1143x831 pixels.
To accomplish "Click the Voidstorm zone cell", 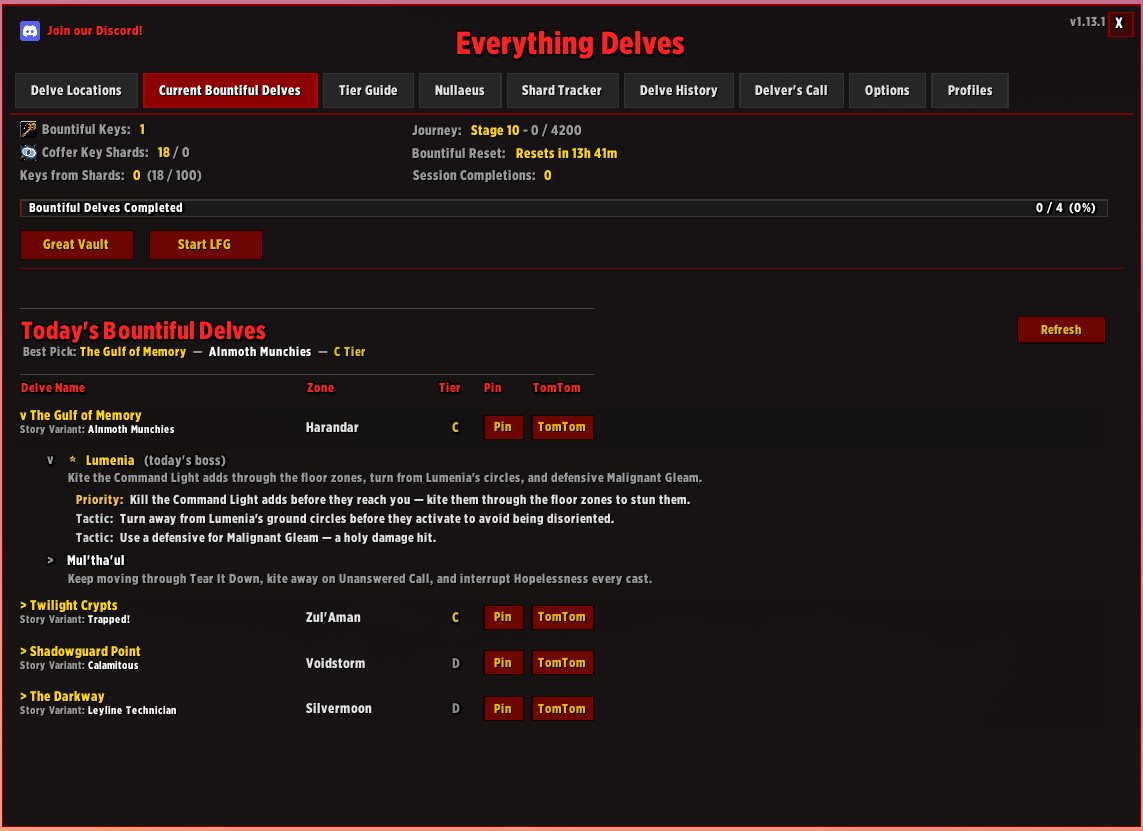I will (335, 663).
